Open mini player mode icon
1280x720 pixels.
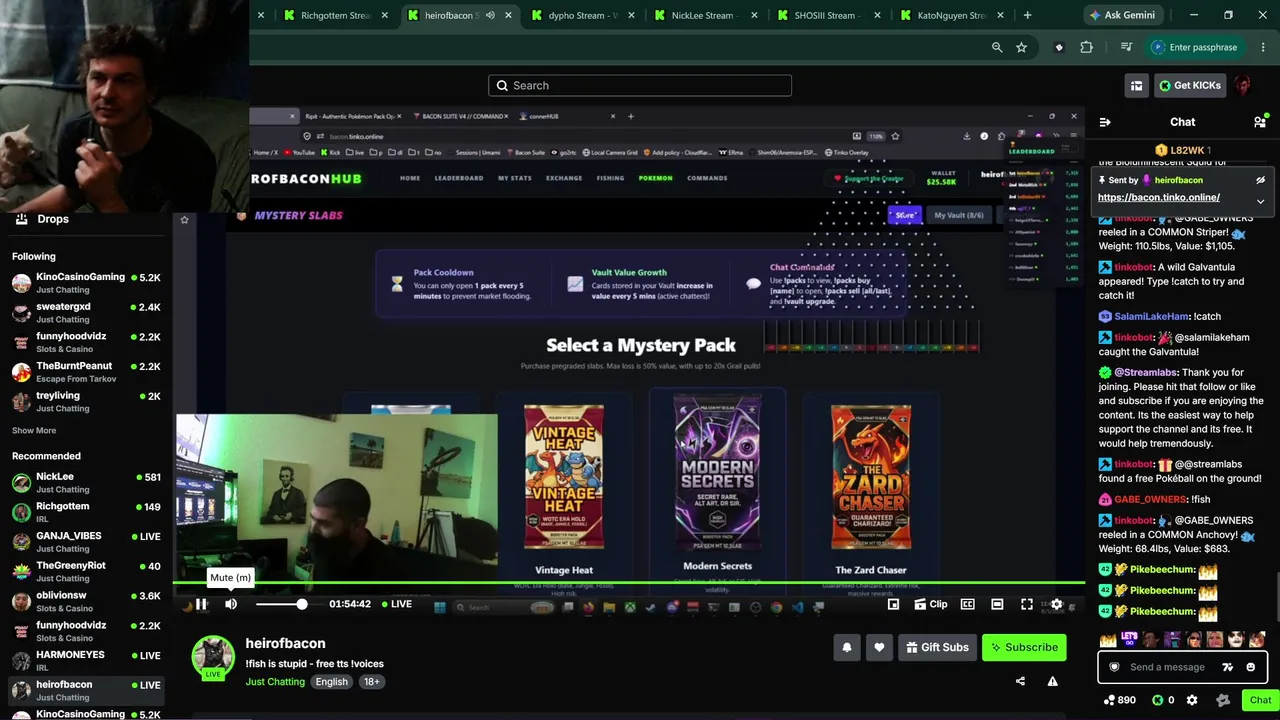(893, 604)
